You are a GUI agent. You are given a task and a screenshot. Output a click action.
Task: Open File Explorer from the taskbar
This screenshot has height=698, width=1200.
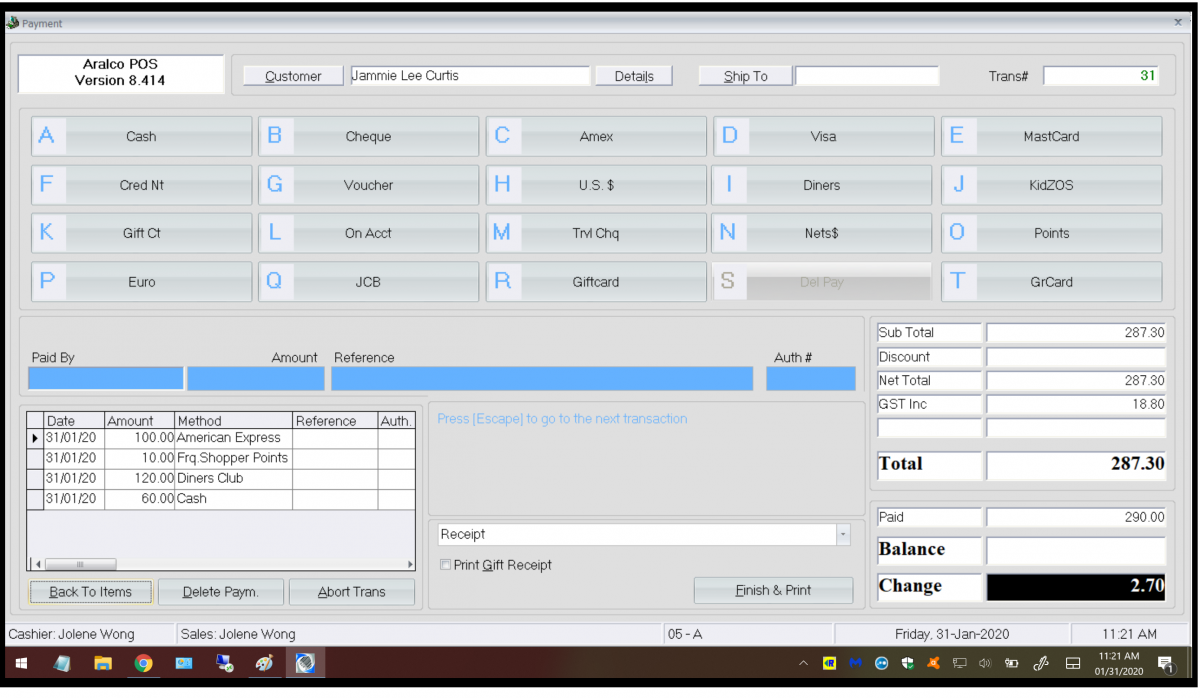(x=102, y=662)
